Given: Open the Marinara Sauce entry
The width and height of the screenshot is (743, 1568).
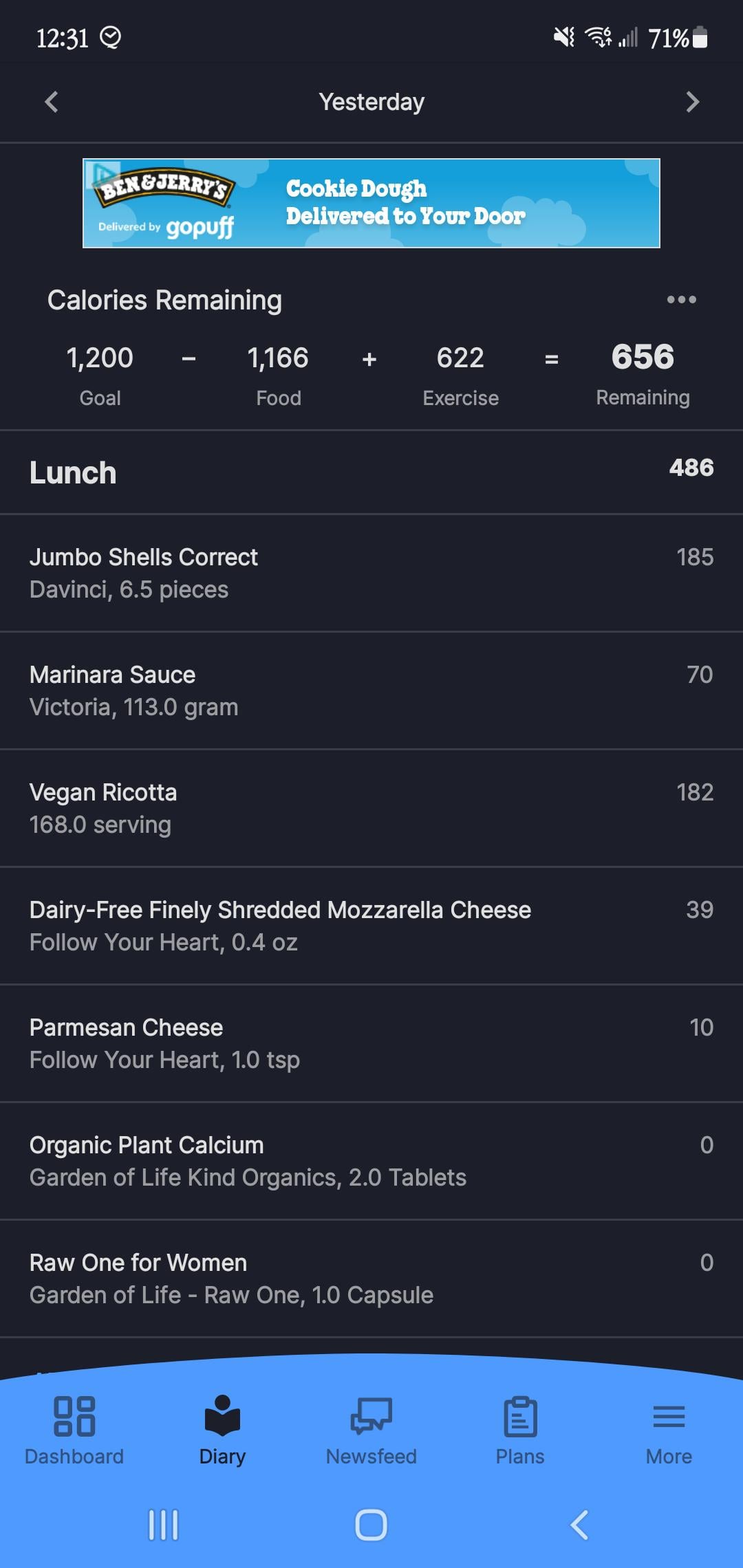Looking at the screenshot, I should point(371,690).
